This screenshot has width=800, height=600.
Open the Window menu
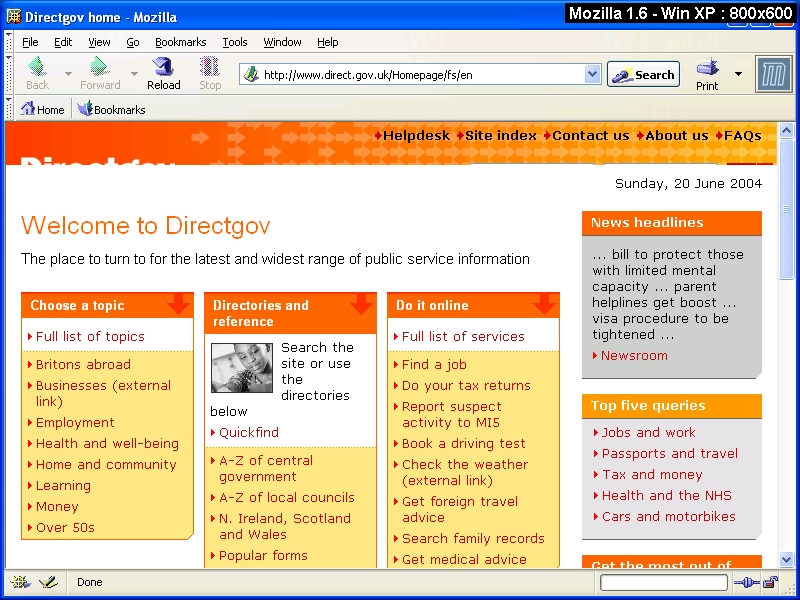click(x=282, y=42)
